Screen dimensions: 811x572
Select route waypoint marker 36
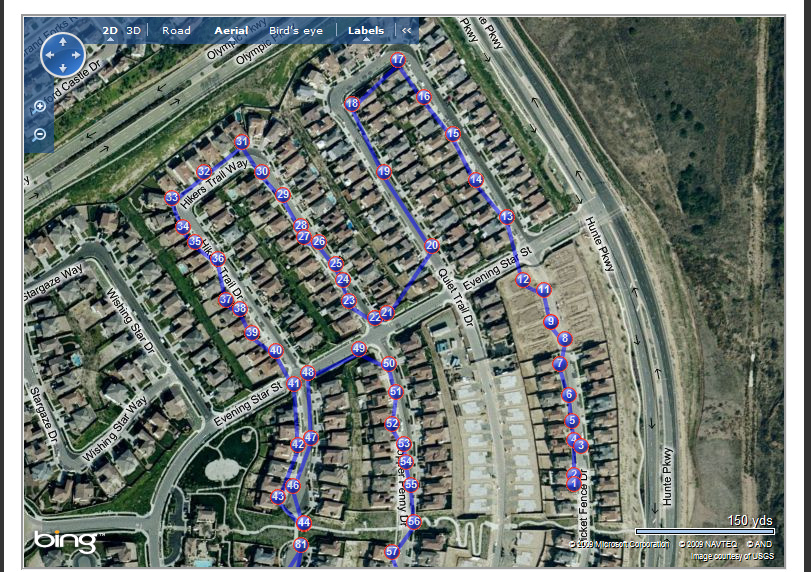(x=218, y=259)
